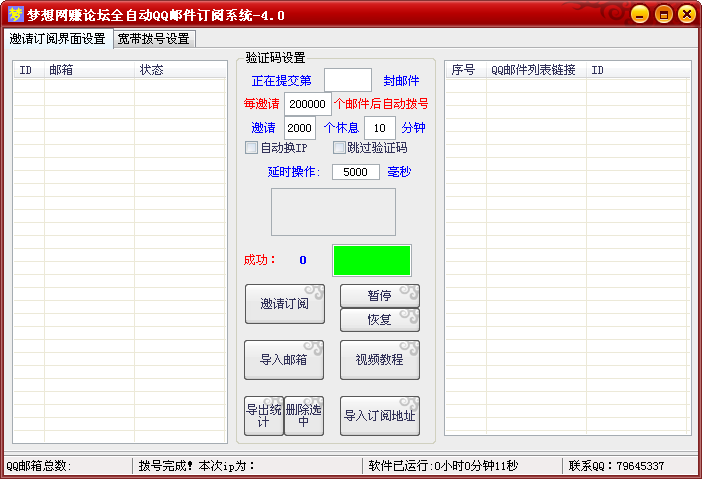Enable the 自动换IP checkbox
Viewport: 702px width, 479px height.
click(x=251, y=148)
